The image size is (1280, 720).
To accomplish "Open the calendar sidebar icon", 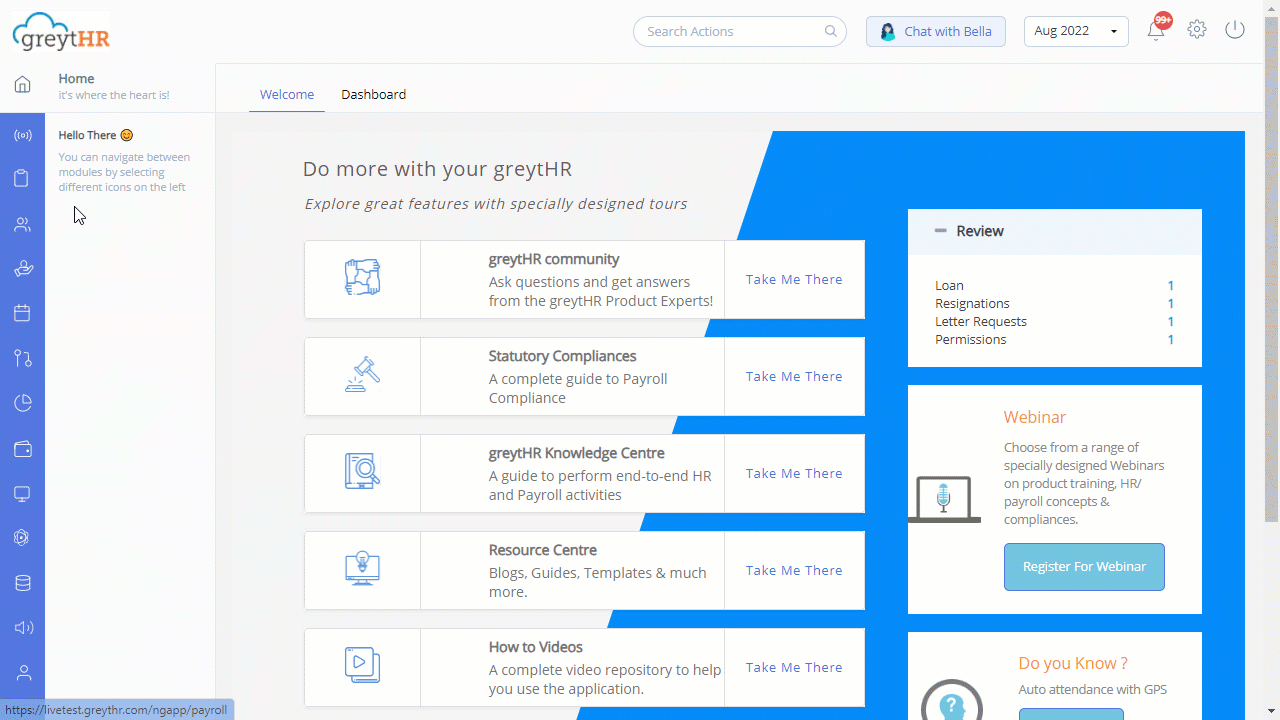I will click(x=22, y=313).
